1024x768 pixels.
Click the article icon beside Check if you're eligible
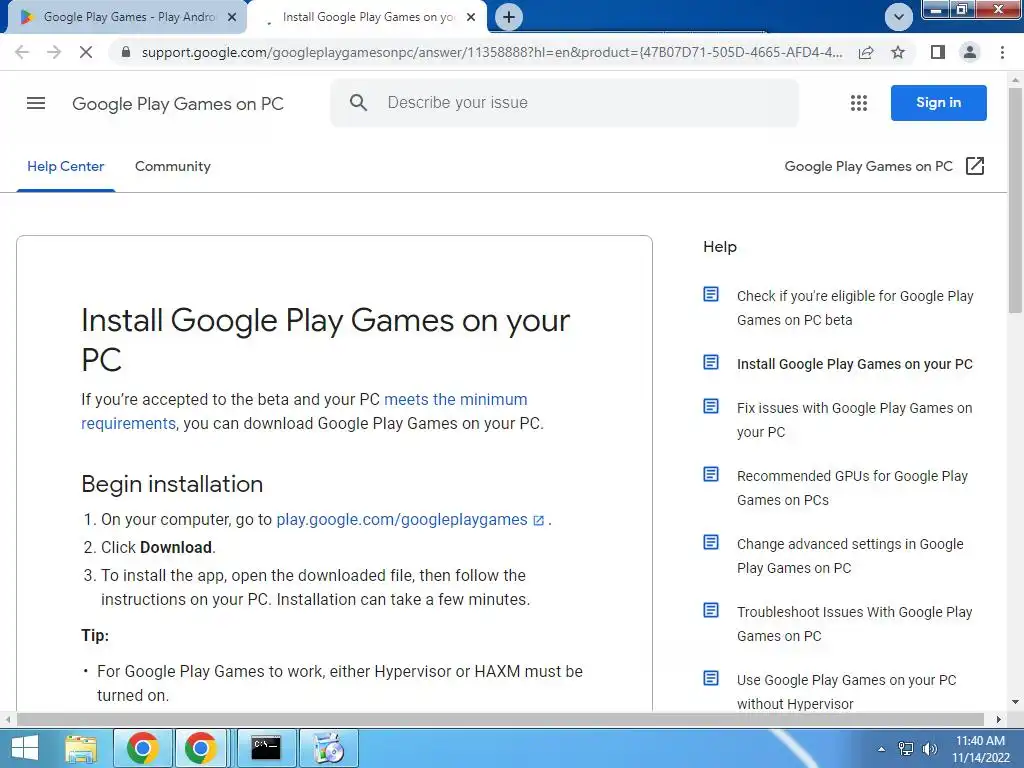(x=711, y=295)
